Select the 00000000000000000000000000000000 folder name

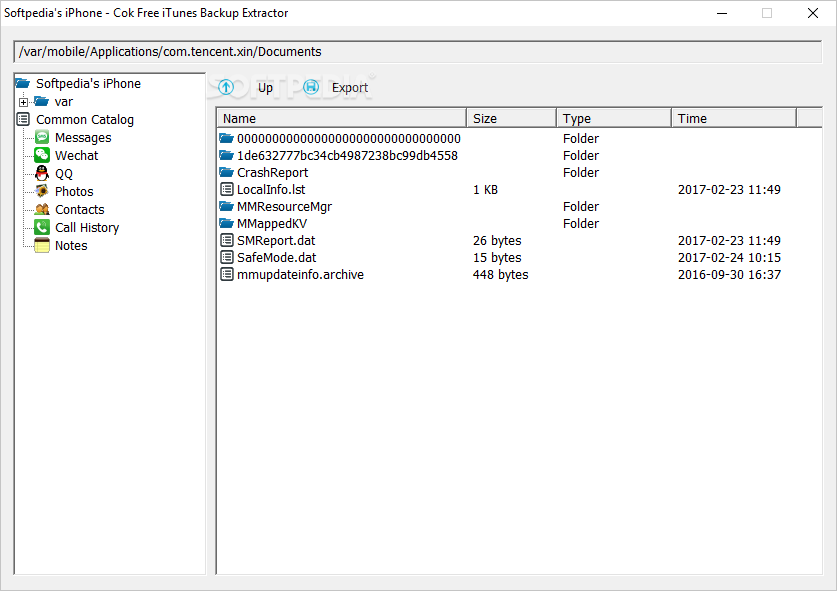coord(349,139)
